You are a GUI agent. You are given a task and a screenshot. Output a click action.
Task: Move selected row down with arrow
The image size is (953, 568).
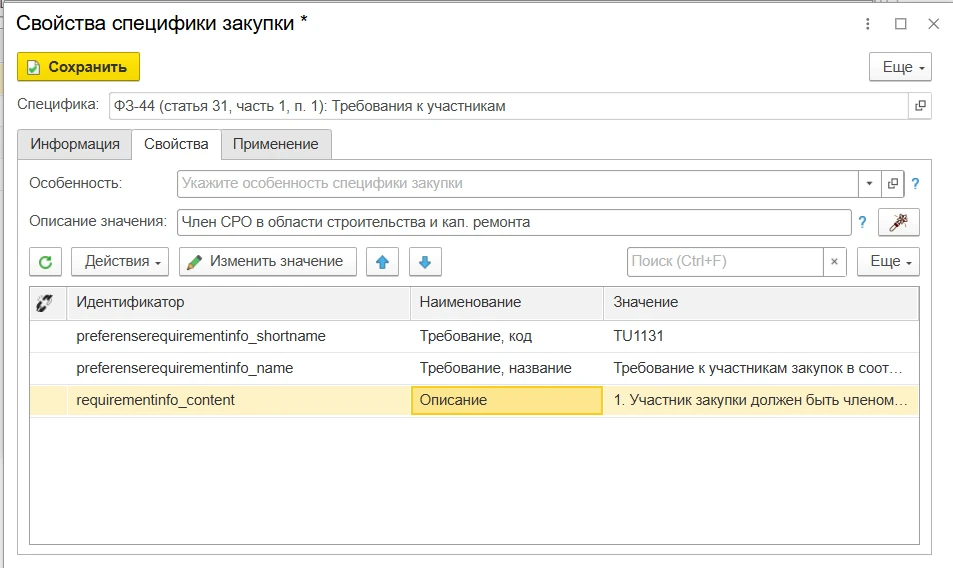click(x=425, y=262)
